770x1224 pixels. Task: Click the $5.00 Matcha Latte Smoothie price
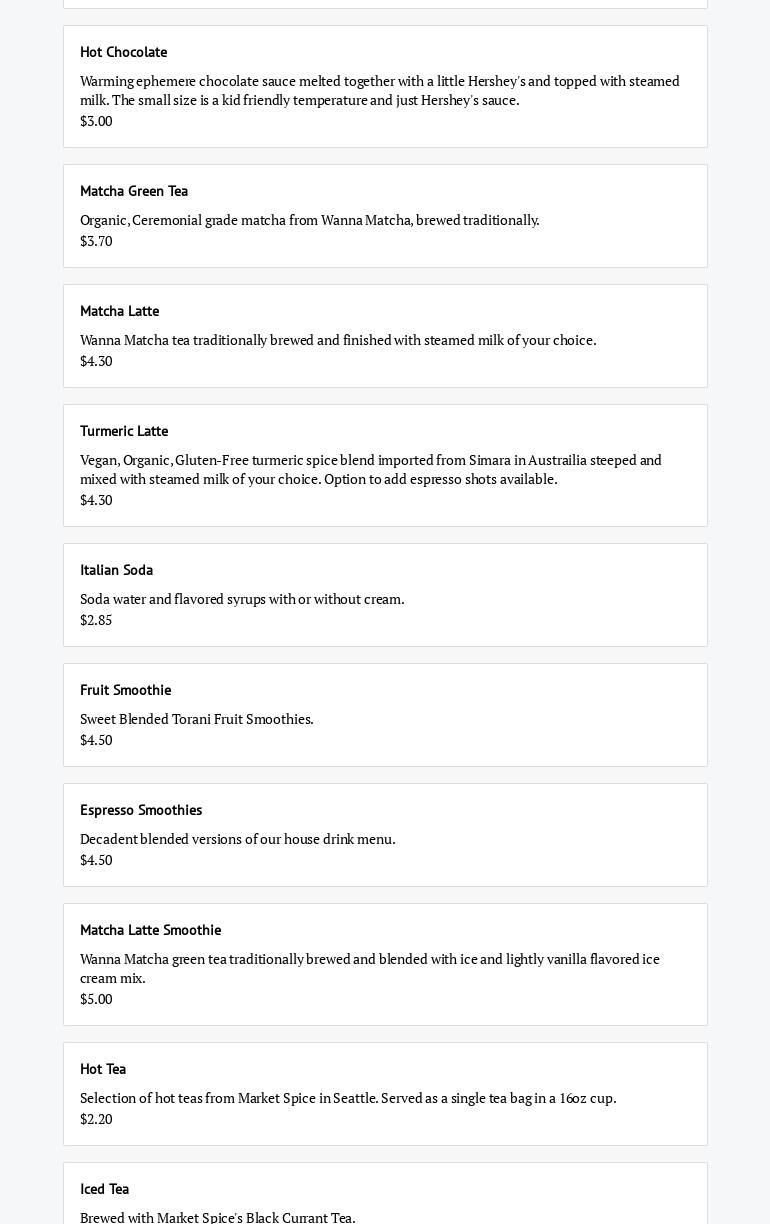coord(96,999)
